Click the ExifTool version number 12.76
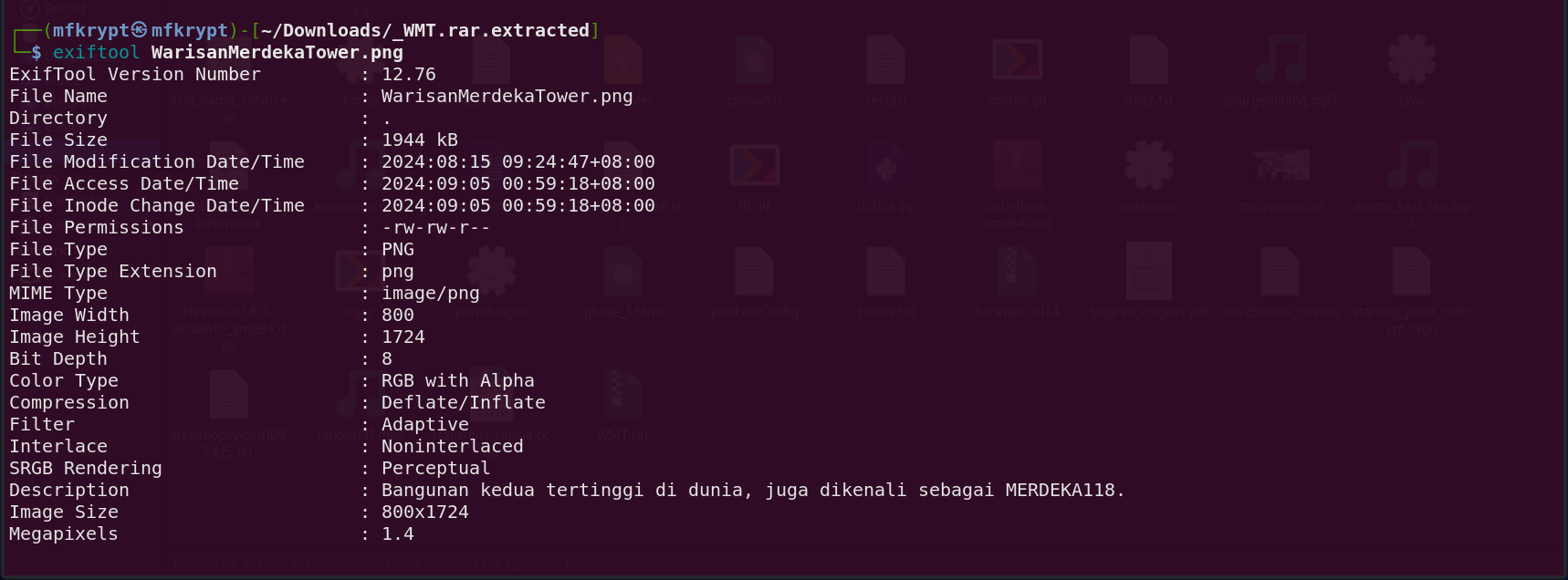The height and width of the screenshot is (580, 1568). click(x=408, y=74)
